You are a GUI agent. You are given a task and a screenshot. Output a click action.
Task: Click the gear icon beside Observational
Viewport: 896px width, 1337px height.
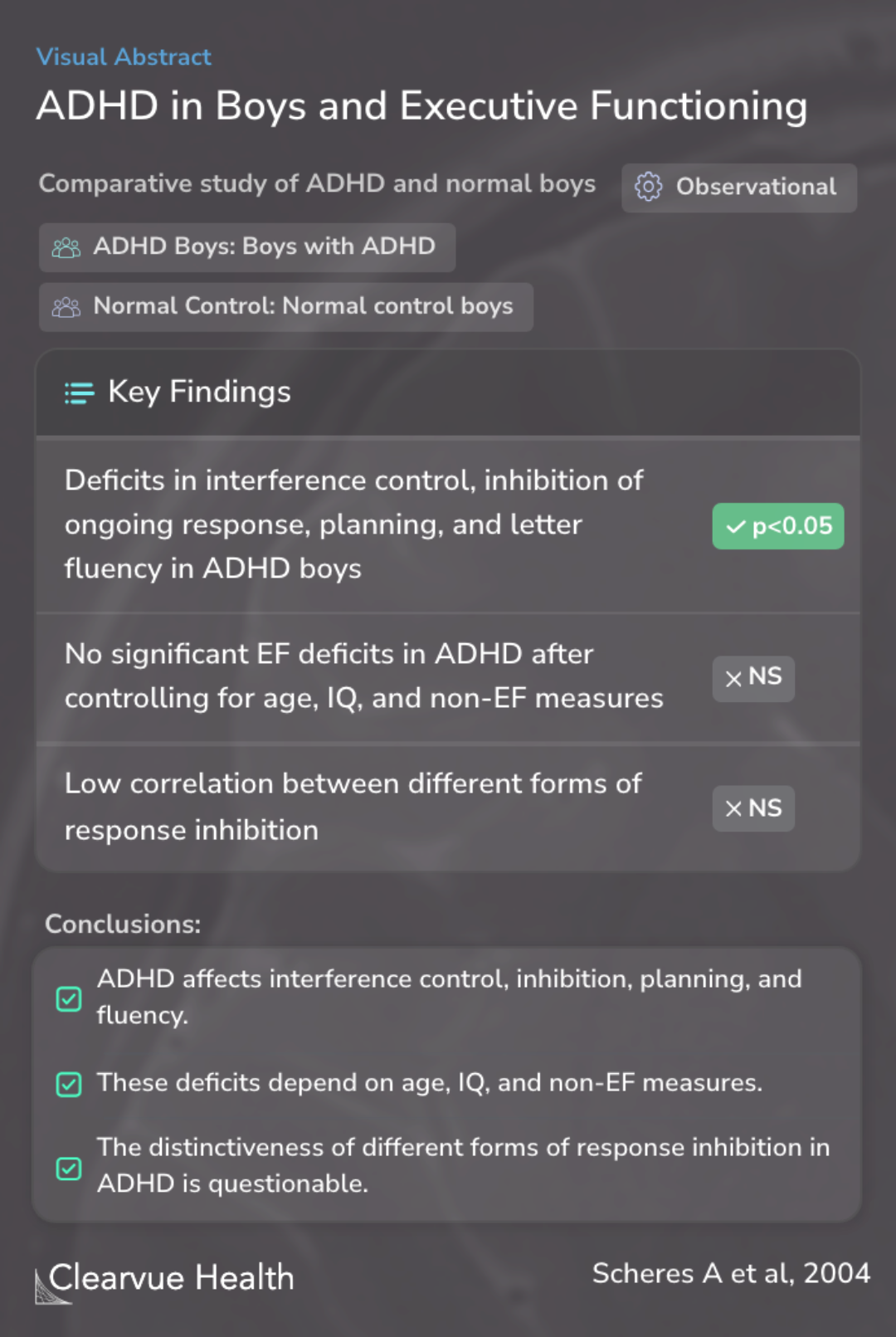tap(648, 188)
